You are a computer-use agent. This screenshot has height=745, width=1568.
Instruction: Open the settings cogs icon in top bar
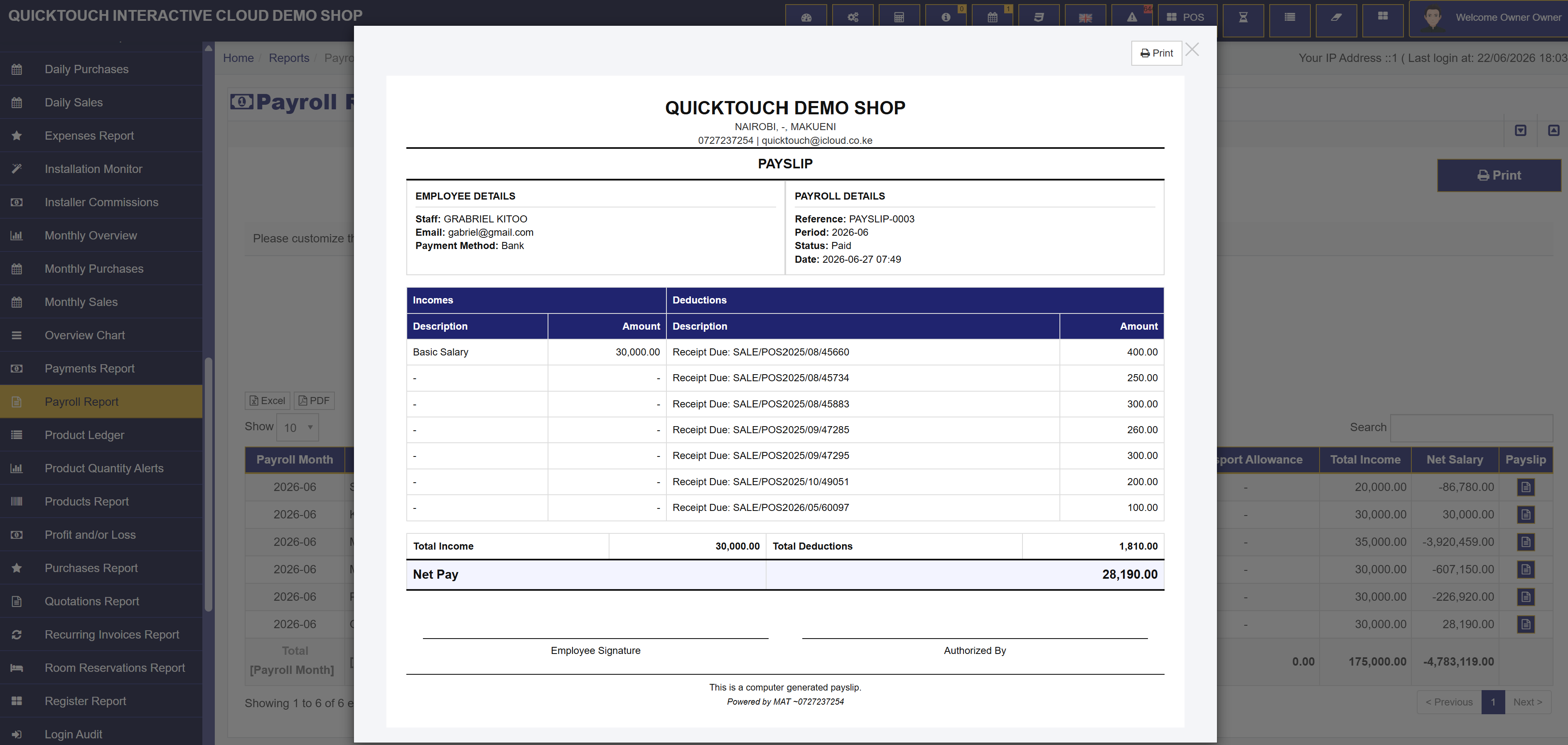(853, 17)
